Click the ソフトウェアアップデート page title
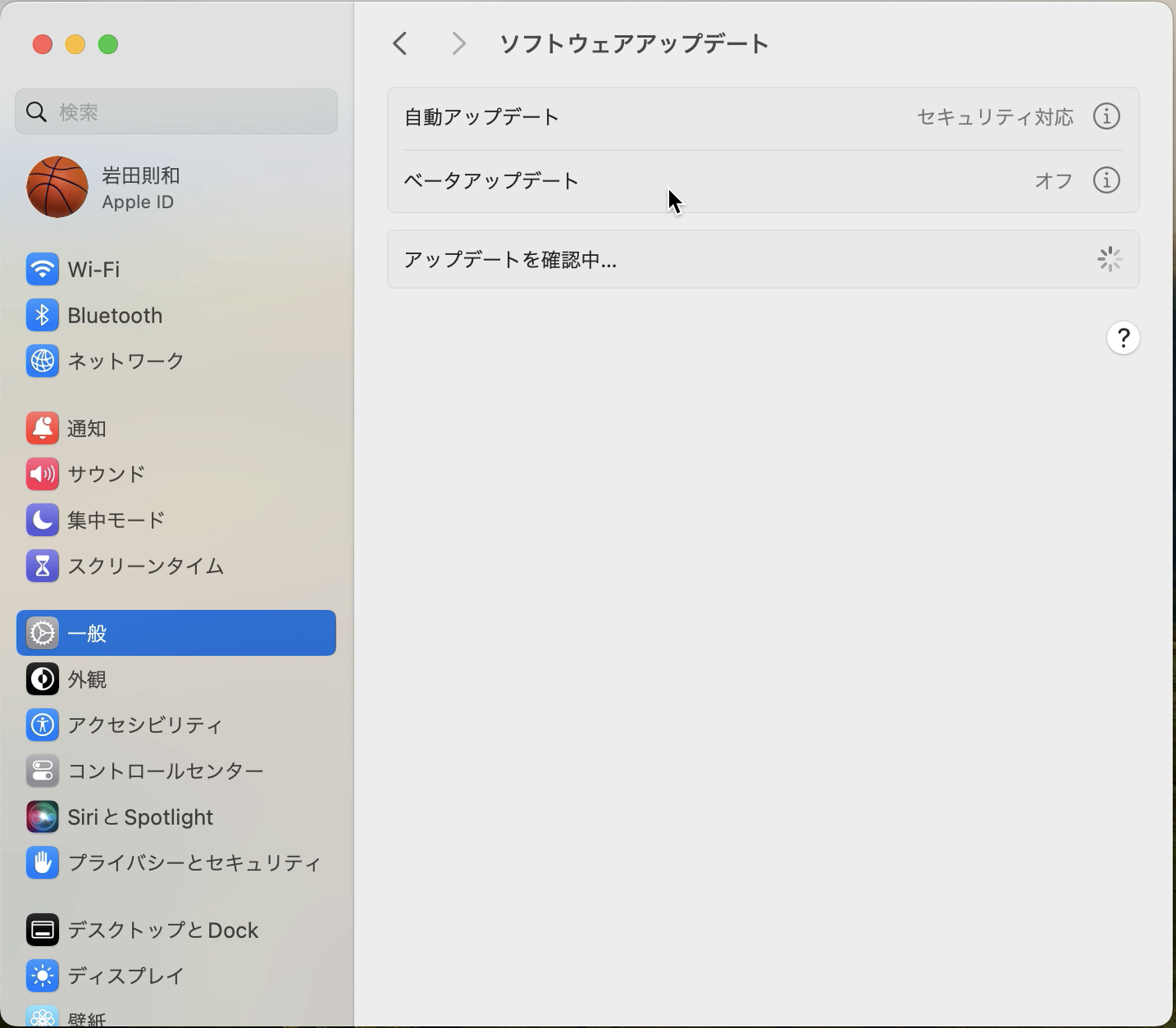The height and width of the screenshot is (1028, 1176). click(x=634, y=43)
